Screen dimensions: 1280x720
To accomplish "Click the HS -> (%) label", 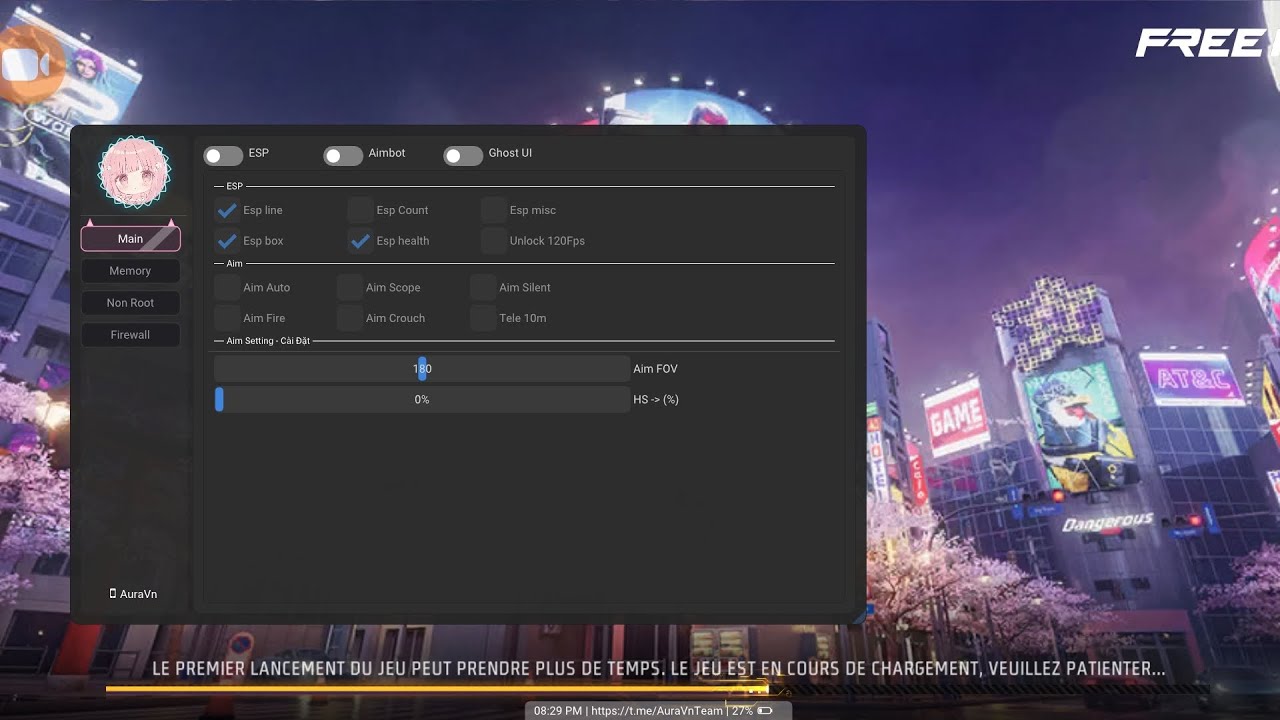I will point(656,400).
